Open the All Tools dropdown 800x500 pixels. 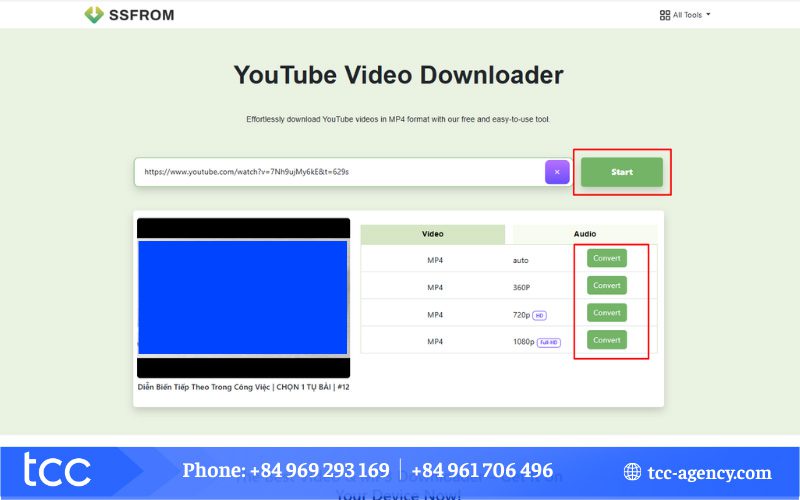coord(685,15)
